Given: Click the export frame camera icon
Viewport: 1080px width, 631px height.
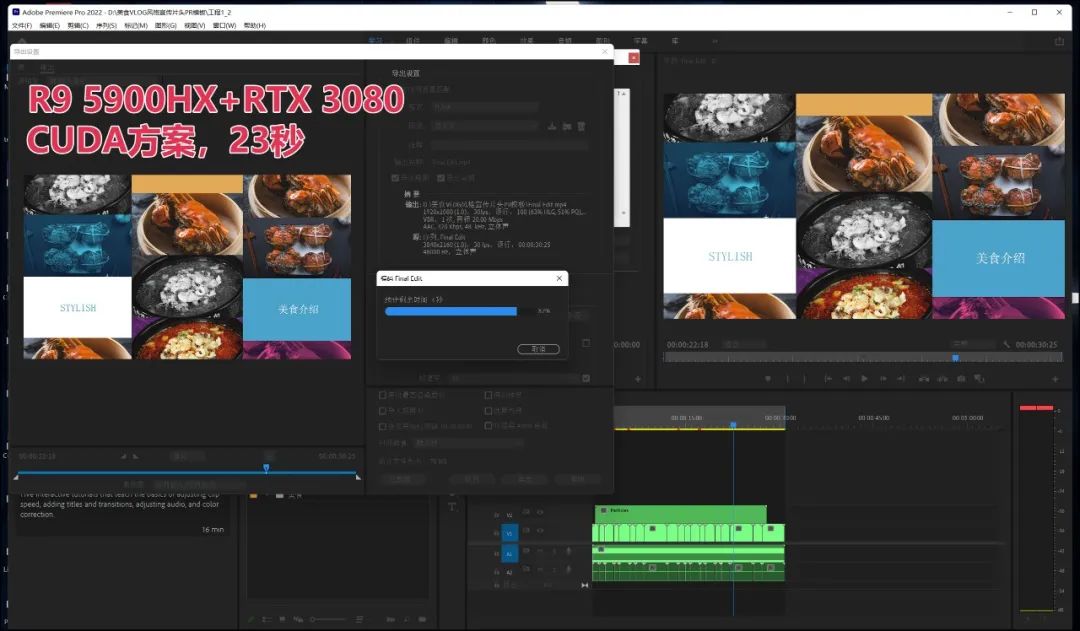Looking at the screenshot, I should pos(961,379).
